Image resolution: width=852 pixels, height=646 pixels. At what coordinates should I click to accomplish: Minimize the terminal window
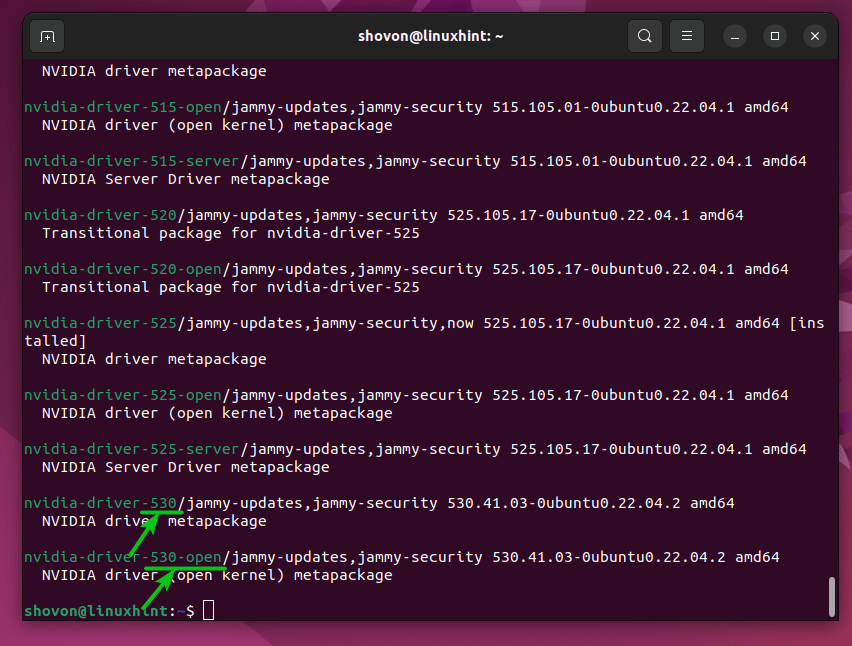[735, 36]
